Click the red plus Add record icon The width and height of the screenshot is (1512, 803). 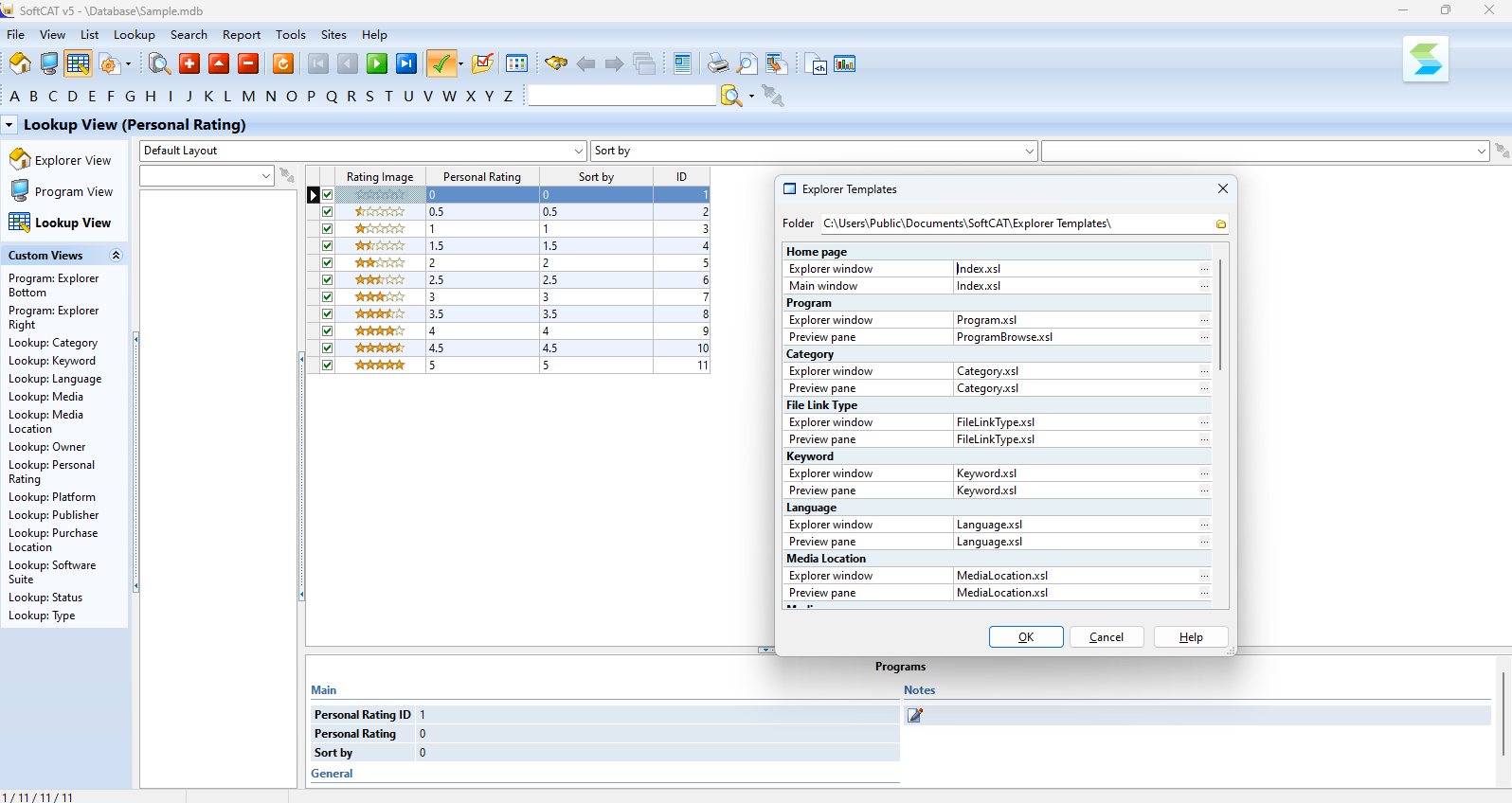coord(189,63)
